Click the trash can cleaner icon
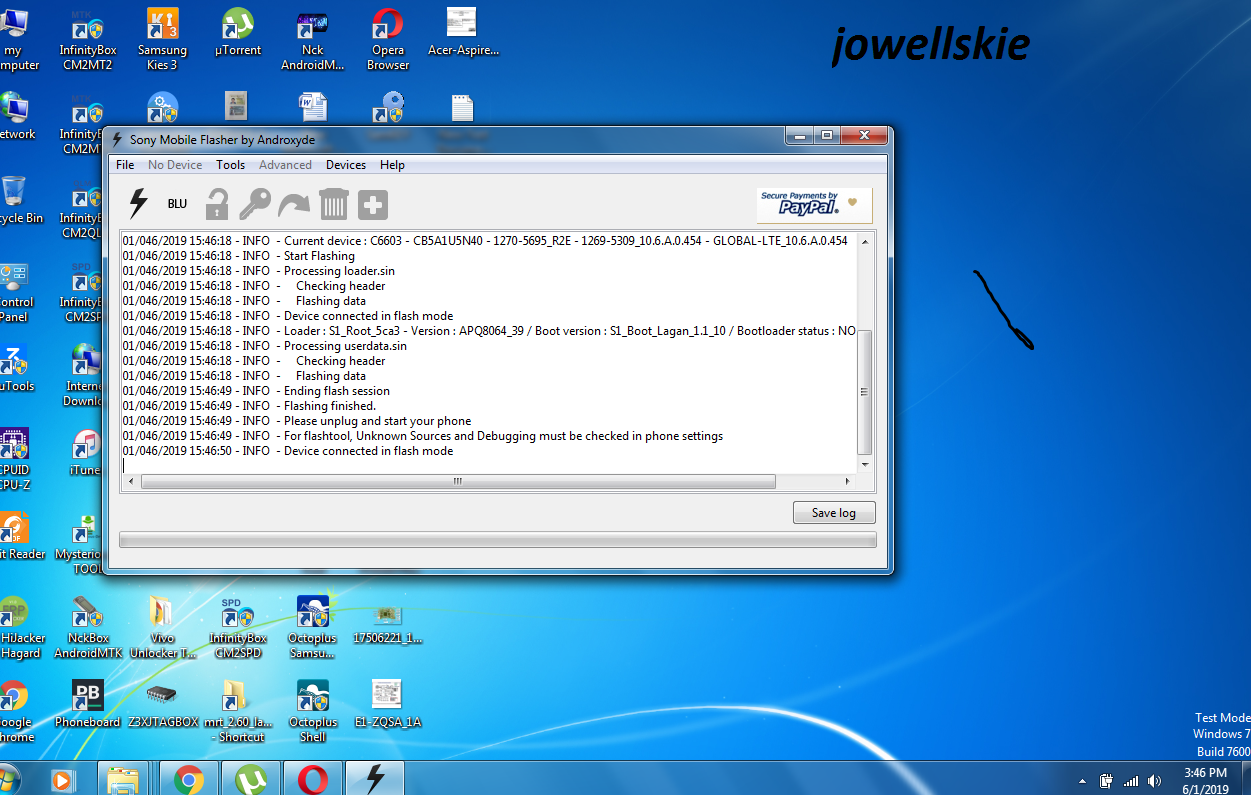 [x=333, y=204]
